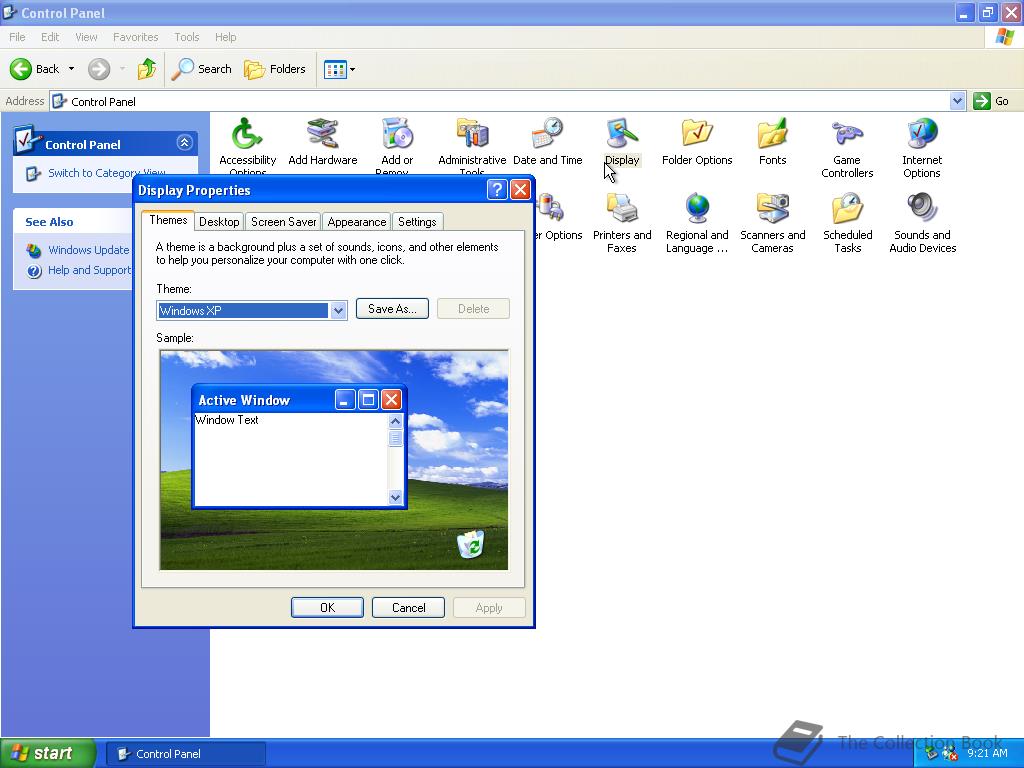This screenshot has width=1024, height=768.
Task: Open the Back history dropdown arrow
Action: point(71,69)
